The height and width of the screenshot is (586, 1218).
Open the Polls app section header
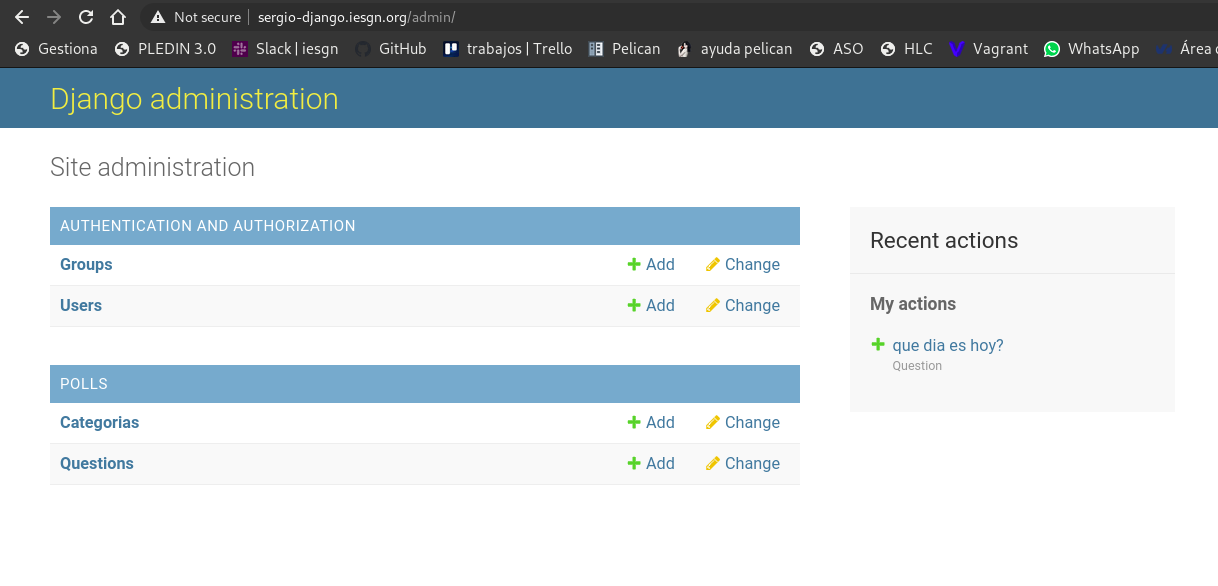[84, 384]
